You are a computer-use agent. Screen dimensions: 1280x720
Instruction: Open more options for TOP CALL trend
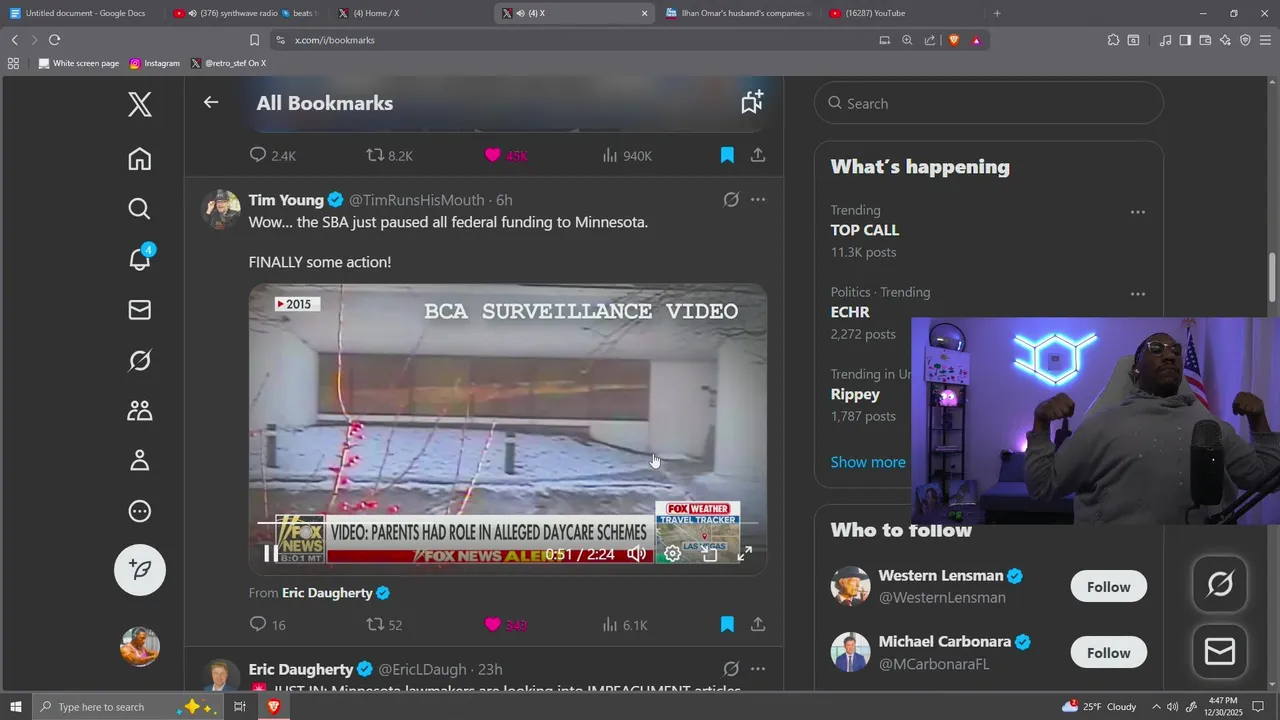[1137, 212]
